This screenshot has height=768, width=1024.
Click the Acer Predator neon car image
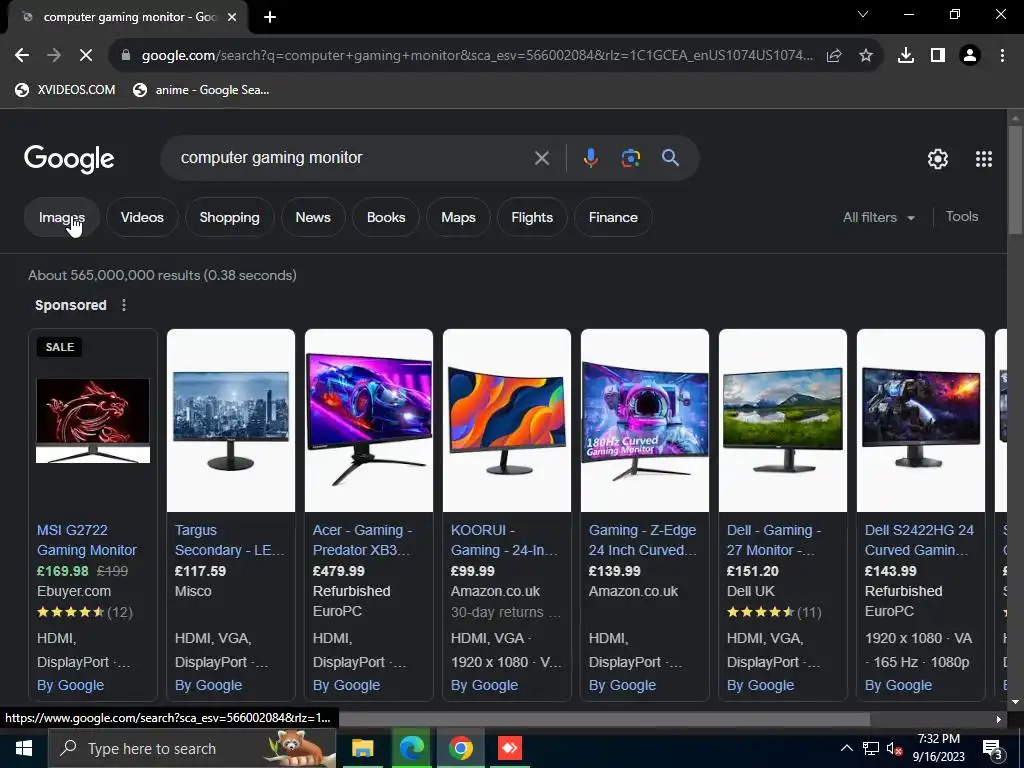click(369, 421)
